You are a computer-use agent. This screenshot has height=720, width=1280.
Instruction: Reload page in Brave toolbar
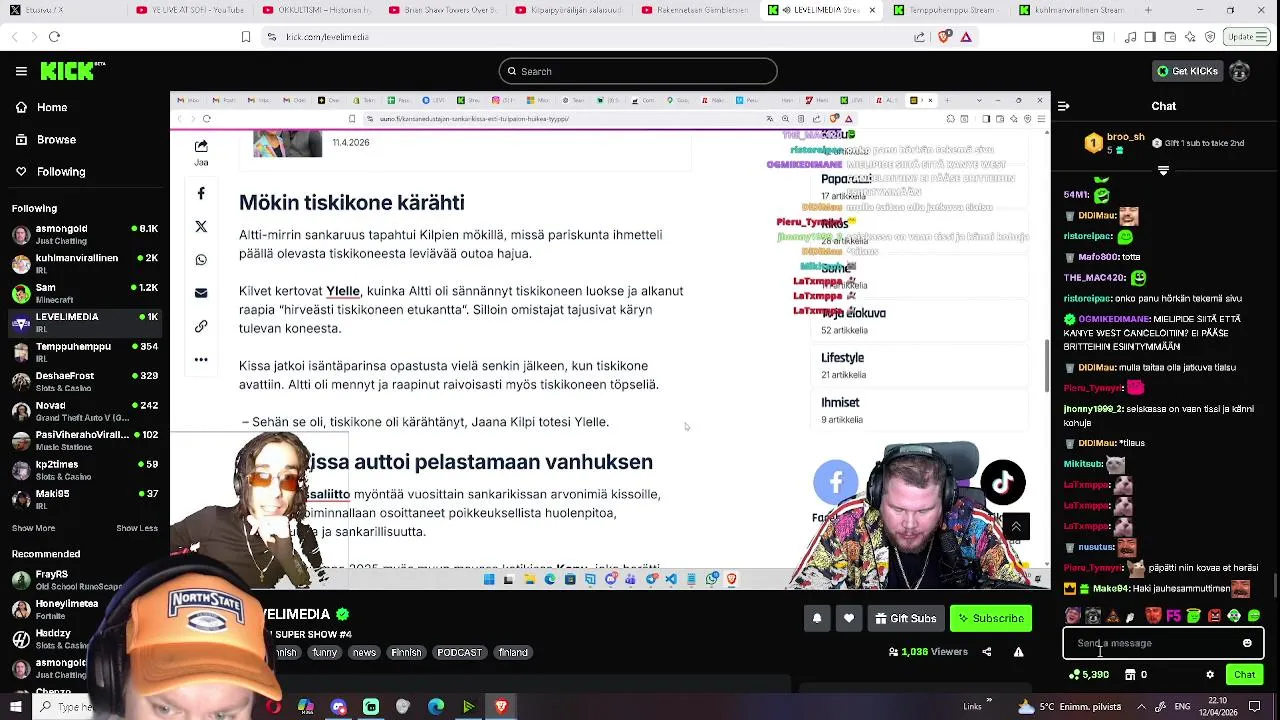pyautogui.click(x=54, y=37)
